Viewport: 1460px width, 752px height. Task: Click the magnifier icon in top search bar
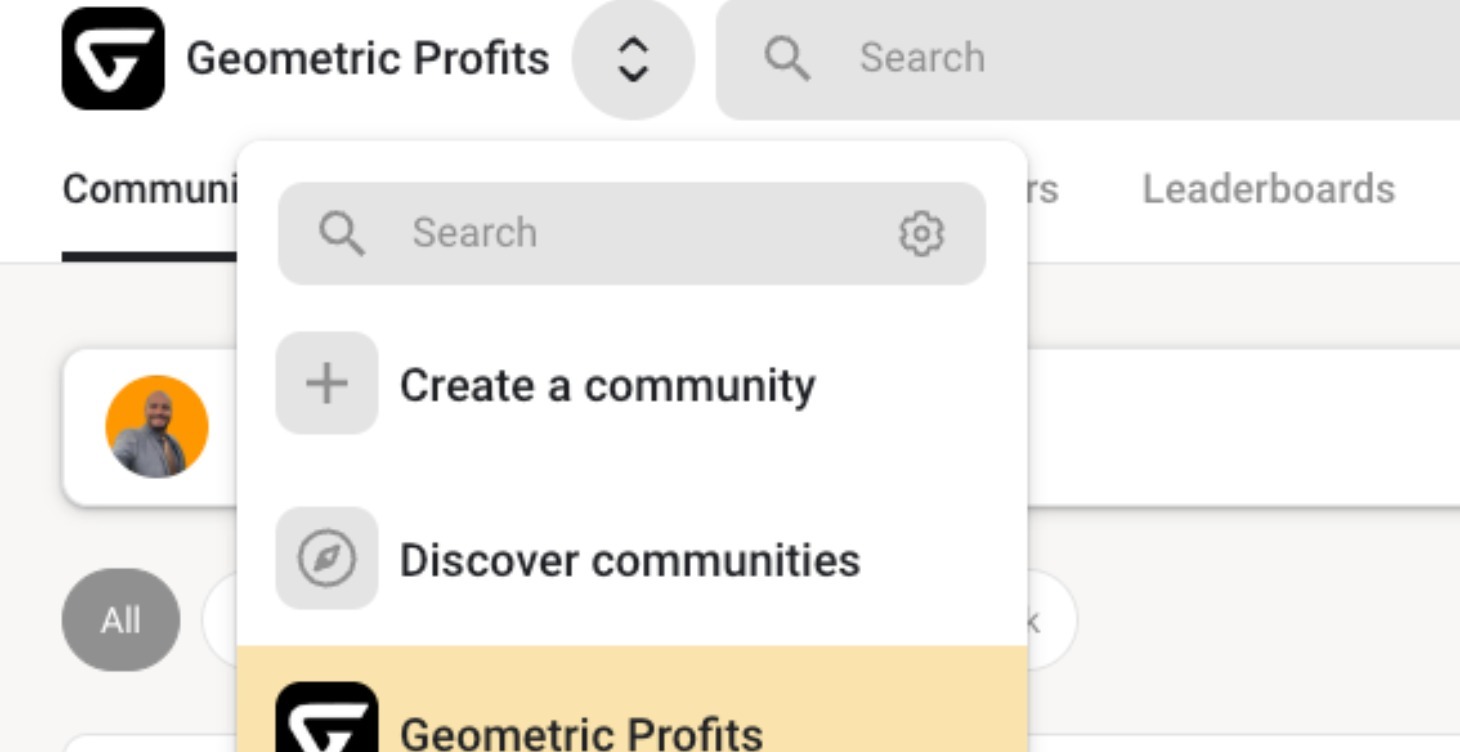click(787, 58)
